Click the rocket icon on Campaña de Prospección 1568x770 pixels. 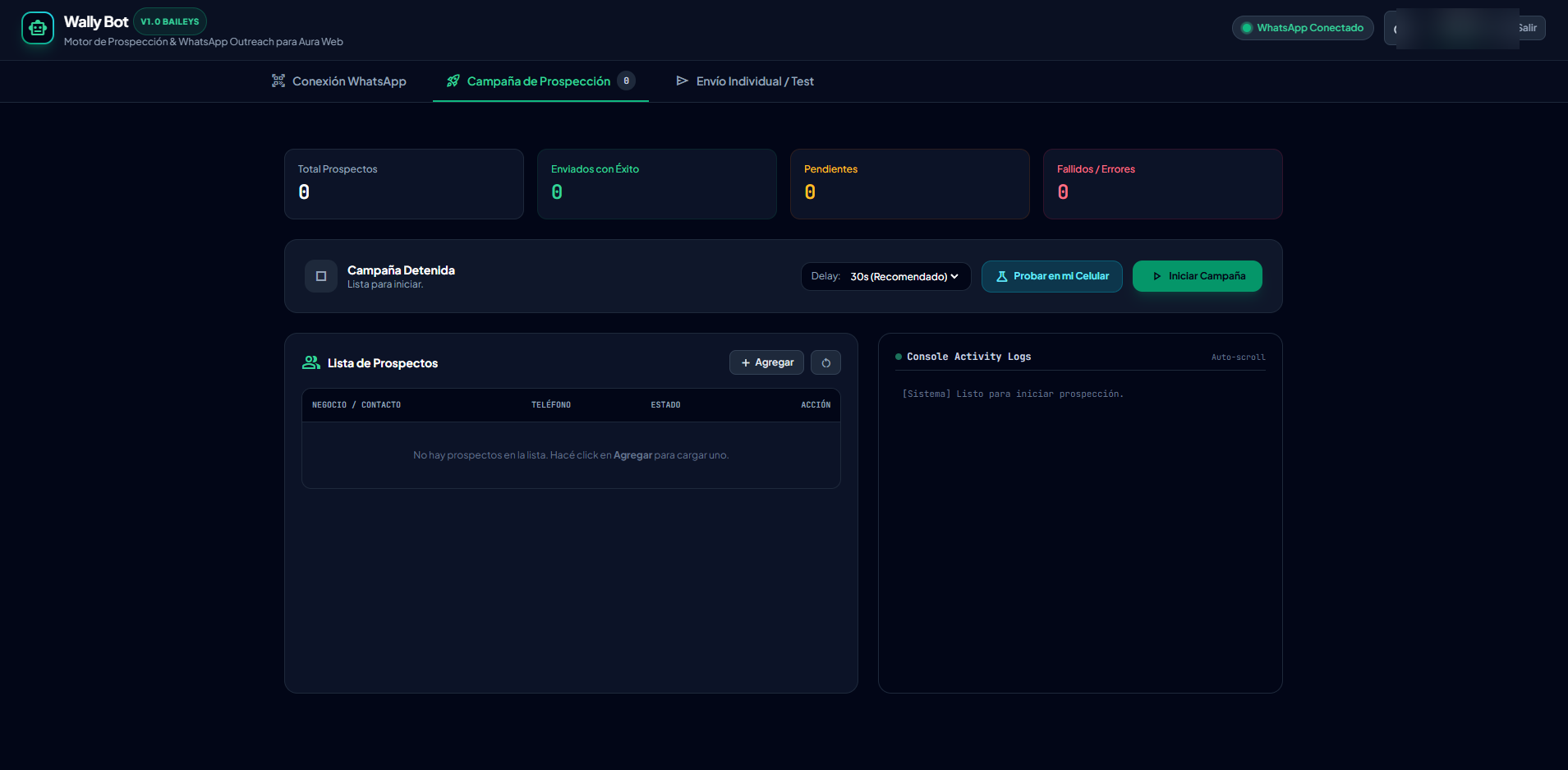click(x=453, y=81)
